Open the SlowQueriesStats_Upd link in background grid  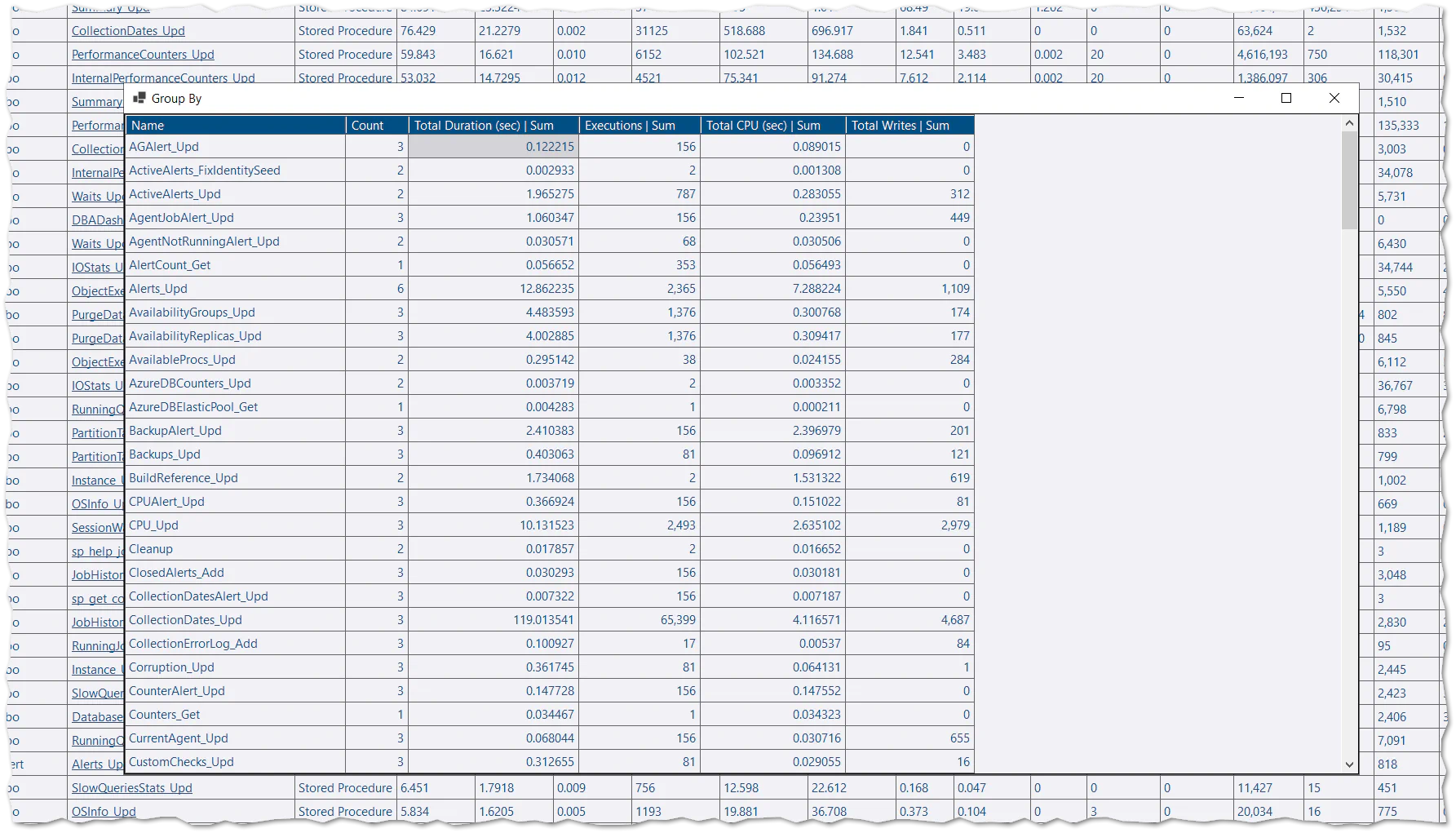(x=132, y=788)
